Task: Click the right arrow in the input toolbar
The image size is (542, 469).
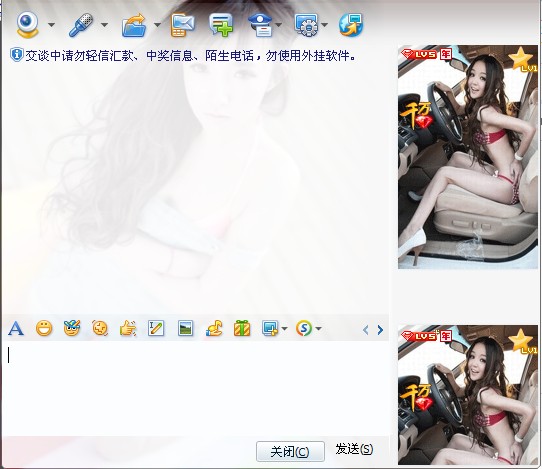Action: (380, 330)
